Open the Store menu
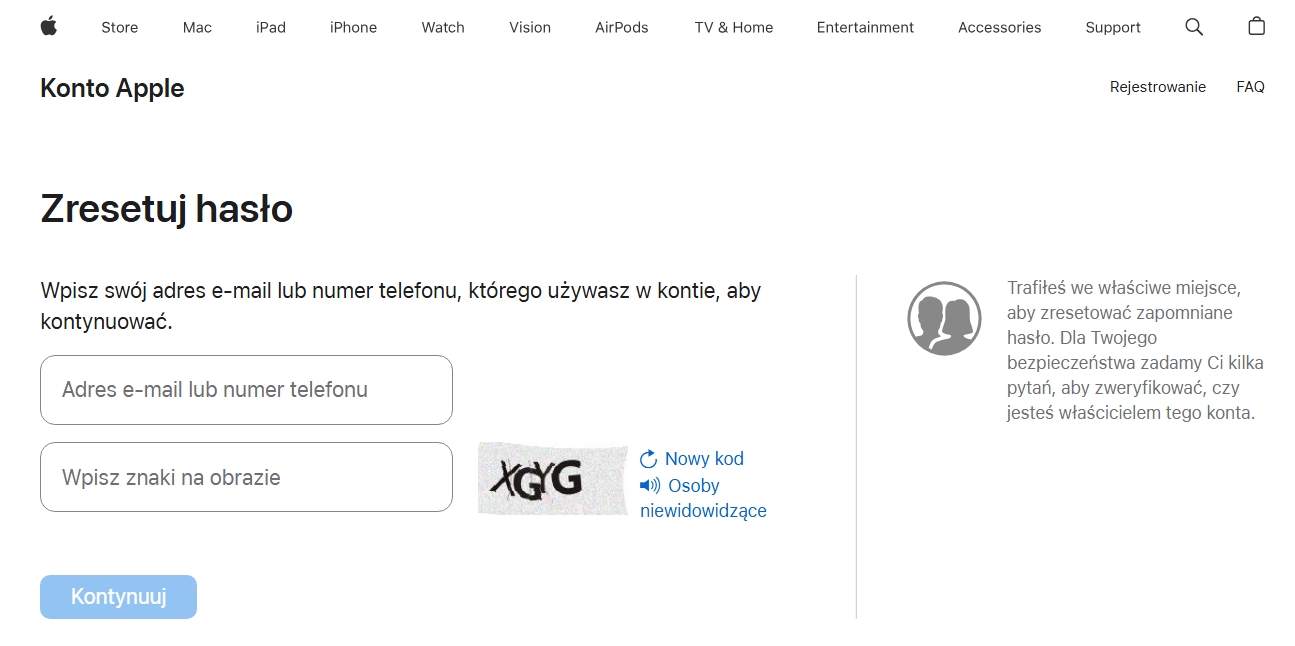This screenshot has width=1295, height=646. [x=120, y=27]
